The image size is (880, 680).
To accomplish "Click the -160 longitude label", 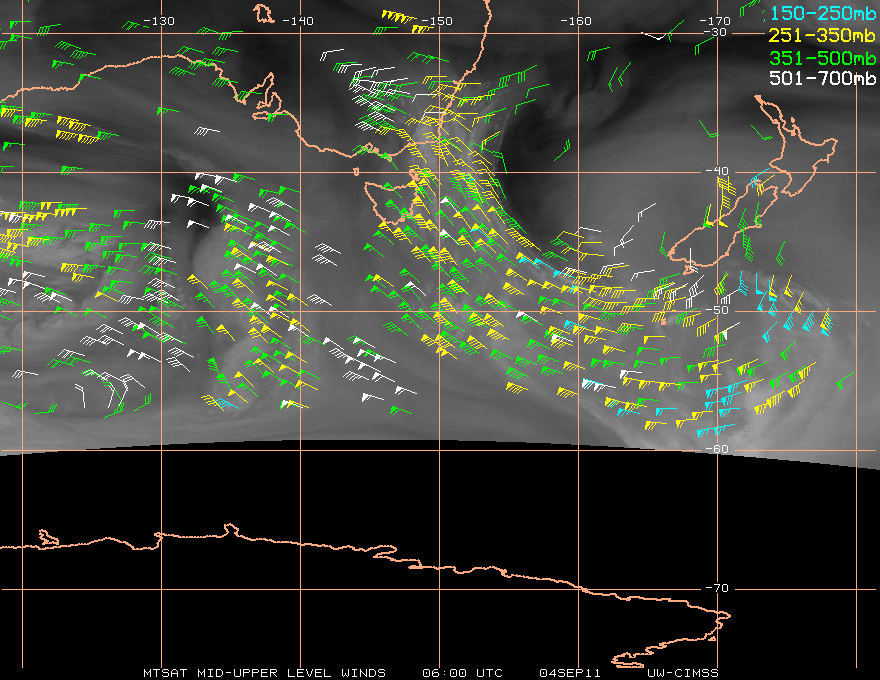I will (x=575, y=21).
